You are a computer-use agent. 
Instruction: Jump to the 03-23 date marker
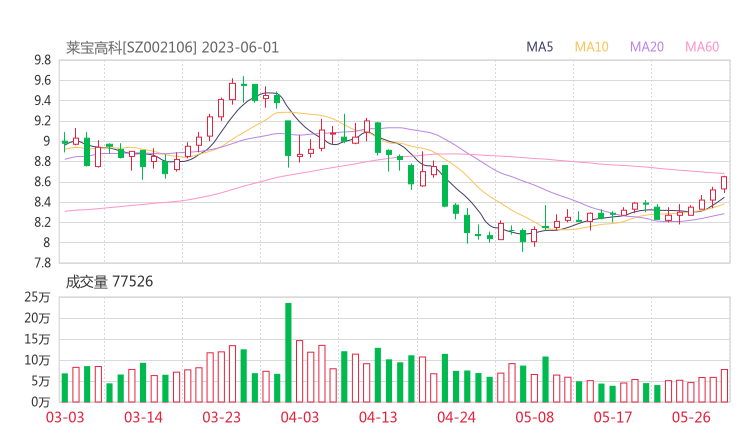[222, 417]
